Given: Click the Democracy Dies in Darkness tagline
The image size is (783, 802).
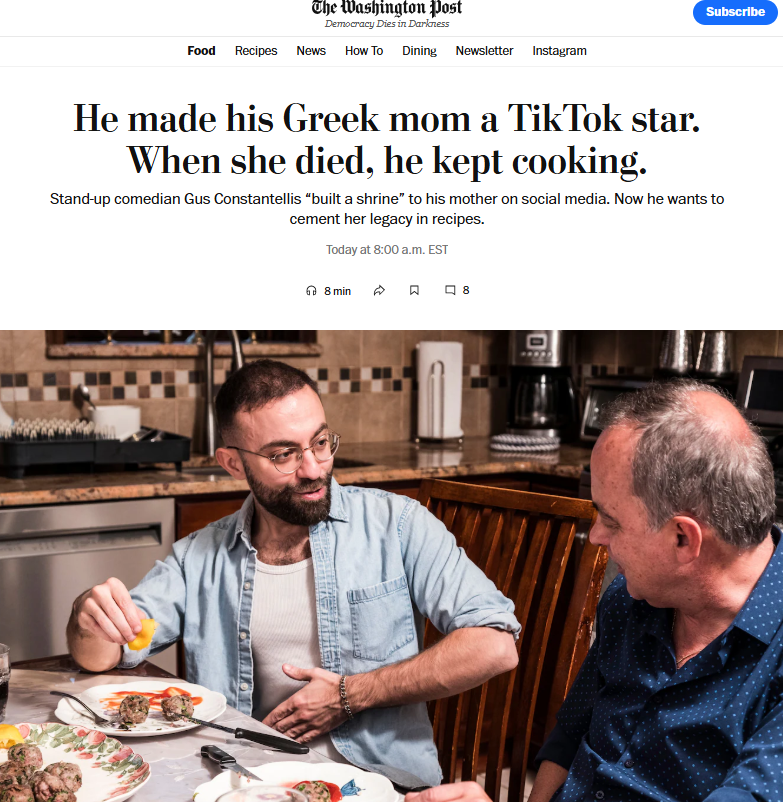Looking at the screenshot, I should click(387, 24).
